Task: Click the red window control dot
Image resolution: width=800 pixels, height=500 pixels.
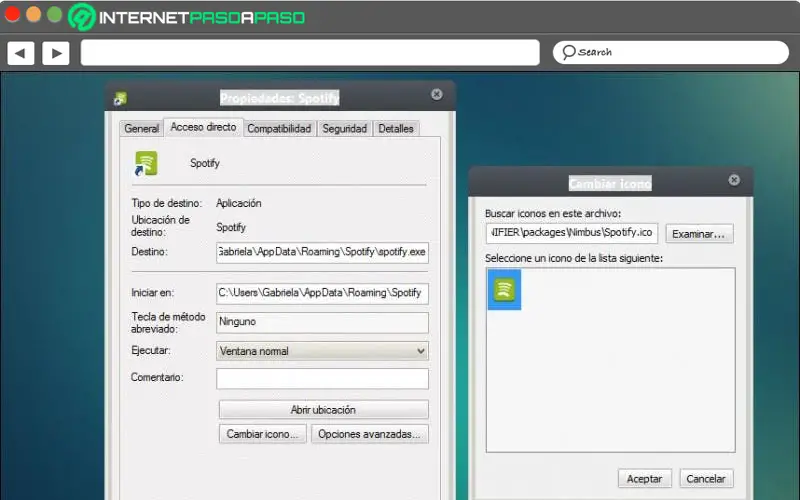Action: 12,14
